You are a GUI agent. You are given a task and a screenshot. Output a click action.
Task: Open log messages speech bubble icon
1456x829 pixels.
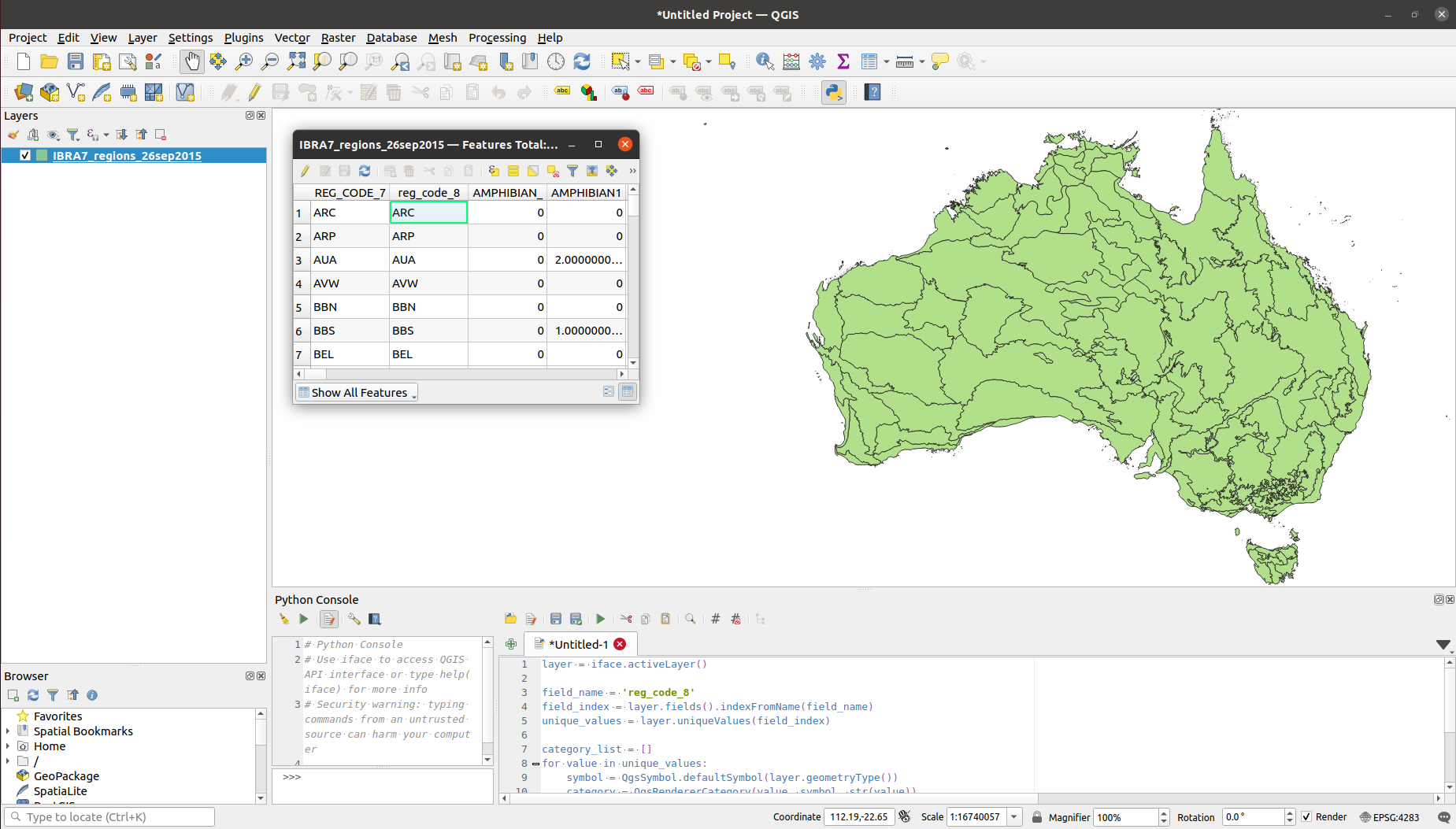click(x=1443, y=817)
